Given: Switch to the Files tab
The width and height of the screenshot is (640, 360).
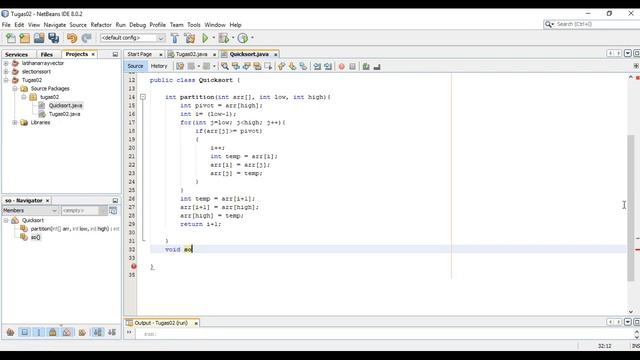Looking at the screenshot, I should [x=47, y=54].
